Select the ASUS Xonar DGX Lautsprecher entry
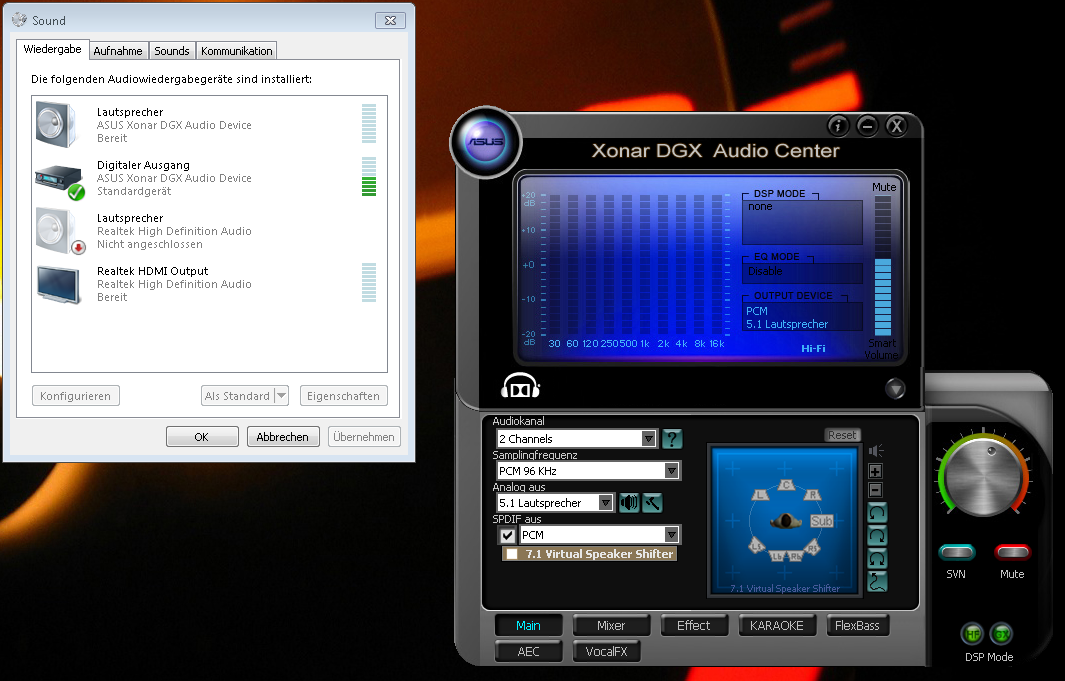This screenshot has width=1065, height=681. tap(207, 125)
